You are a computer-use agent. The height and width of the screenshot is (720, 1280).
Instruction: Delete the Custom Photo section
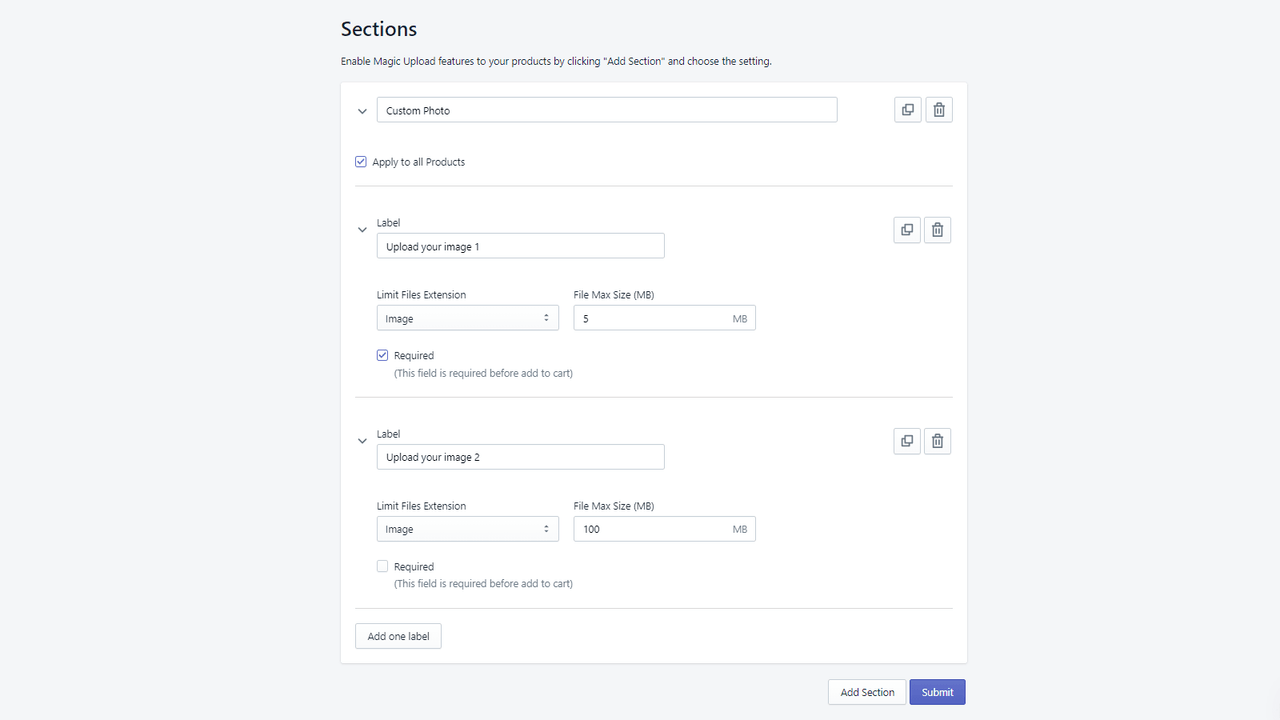point(939,110)
